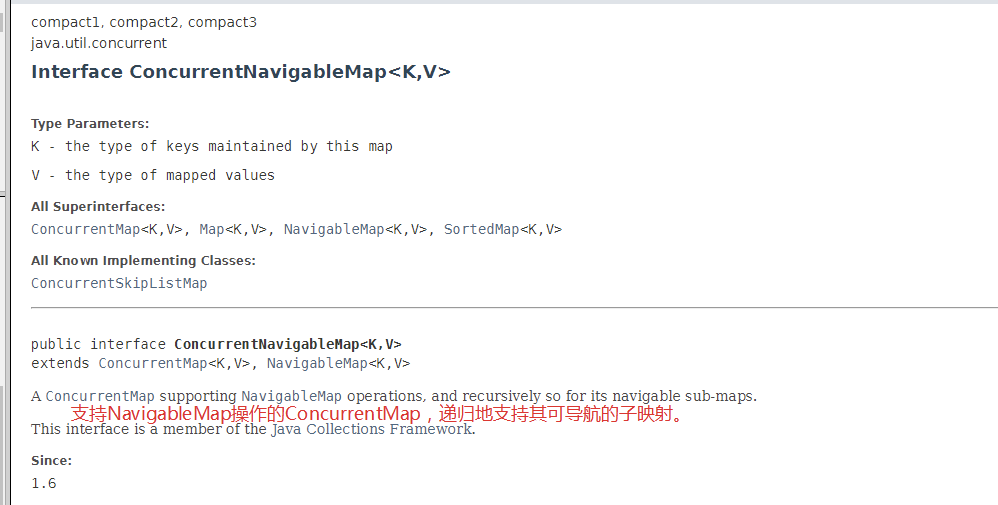Click the '1.6' version value
This screenshot has height=505, width=998.
click(44, 483)
